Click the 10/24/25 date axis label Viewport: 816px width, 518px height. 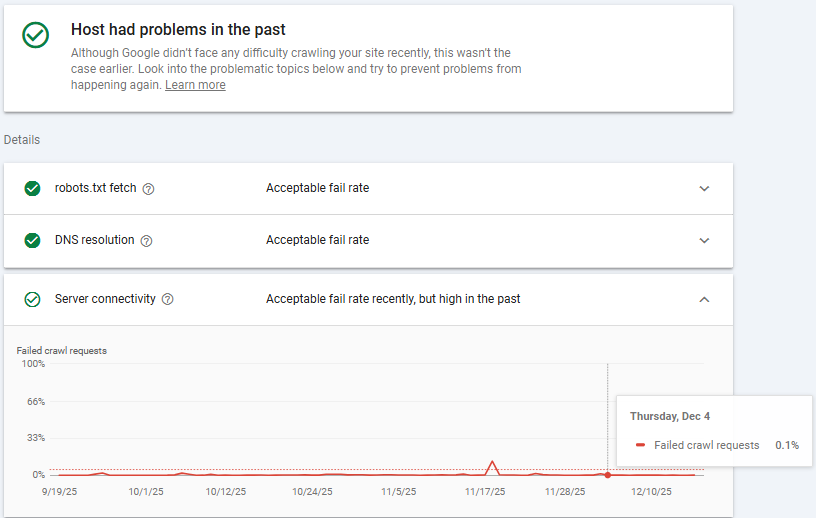pyautogui.click(x=312, y=491)
